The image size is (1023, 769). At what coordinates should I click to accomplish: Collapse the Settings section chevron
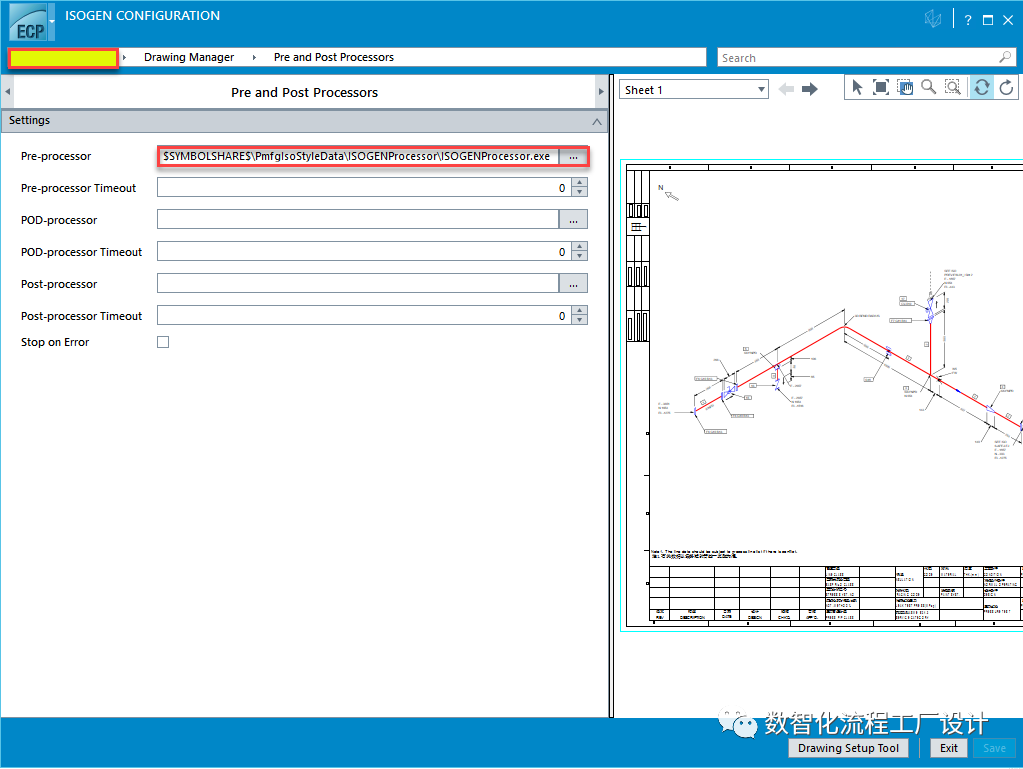point(596,121)
